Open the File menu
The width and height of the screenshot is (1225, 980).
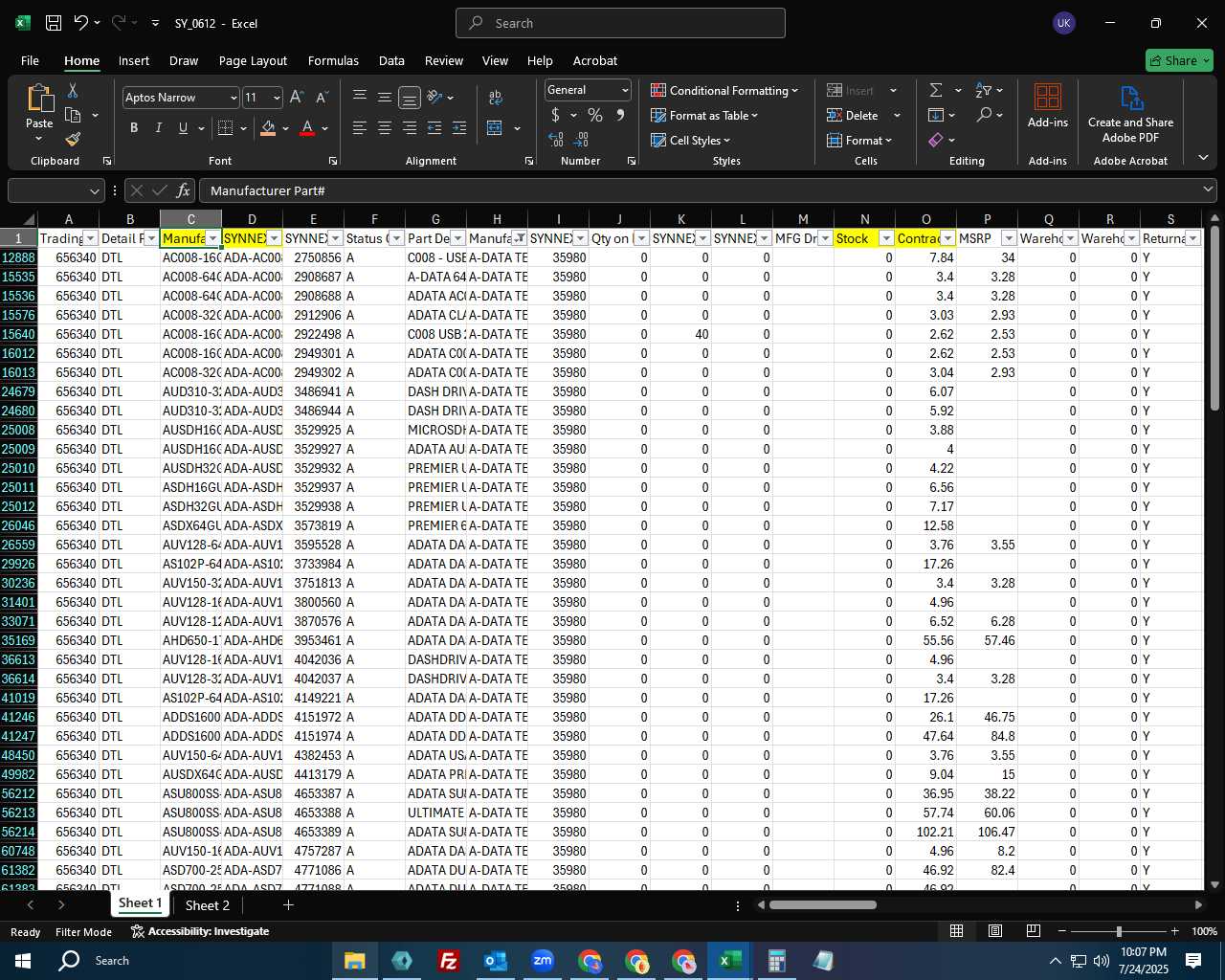pyautogui.click(x=30, y=60)
